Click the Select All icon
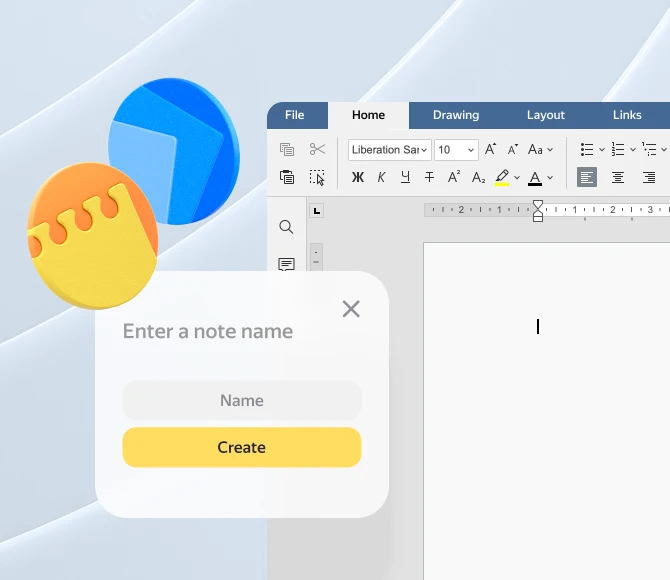The image size is (670, 580). pyautogui.click(x=317, y=177)
